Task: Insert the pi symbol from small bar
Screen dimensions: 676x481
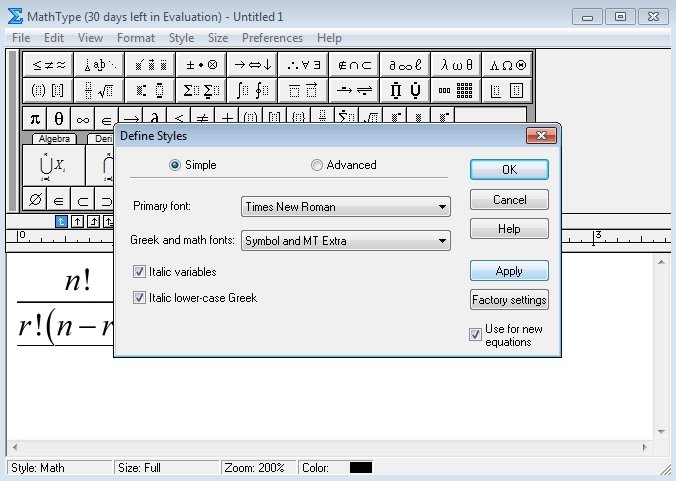Action: click(x=34, y=119)
